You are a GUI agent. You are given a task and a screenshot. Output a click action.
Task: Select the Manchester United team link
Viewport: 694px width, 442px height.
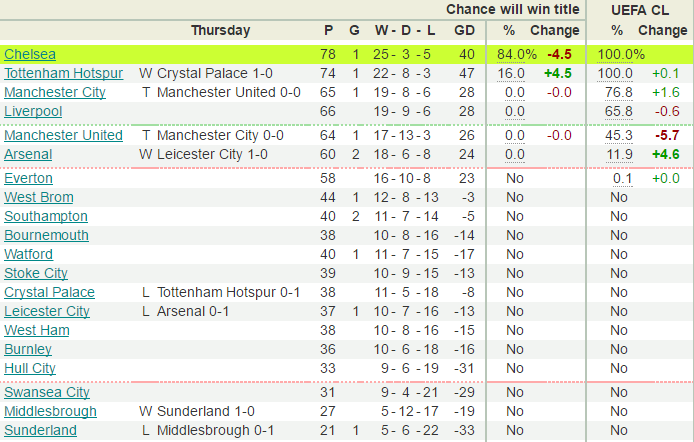[63, 135]
